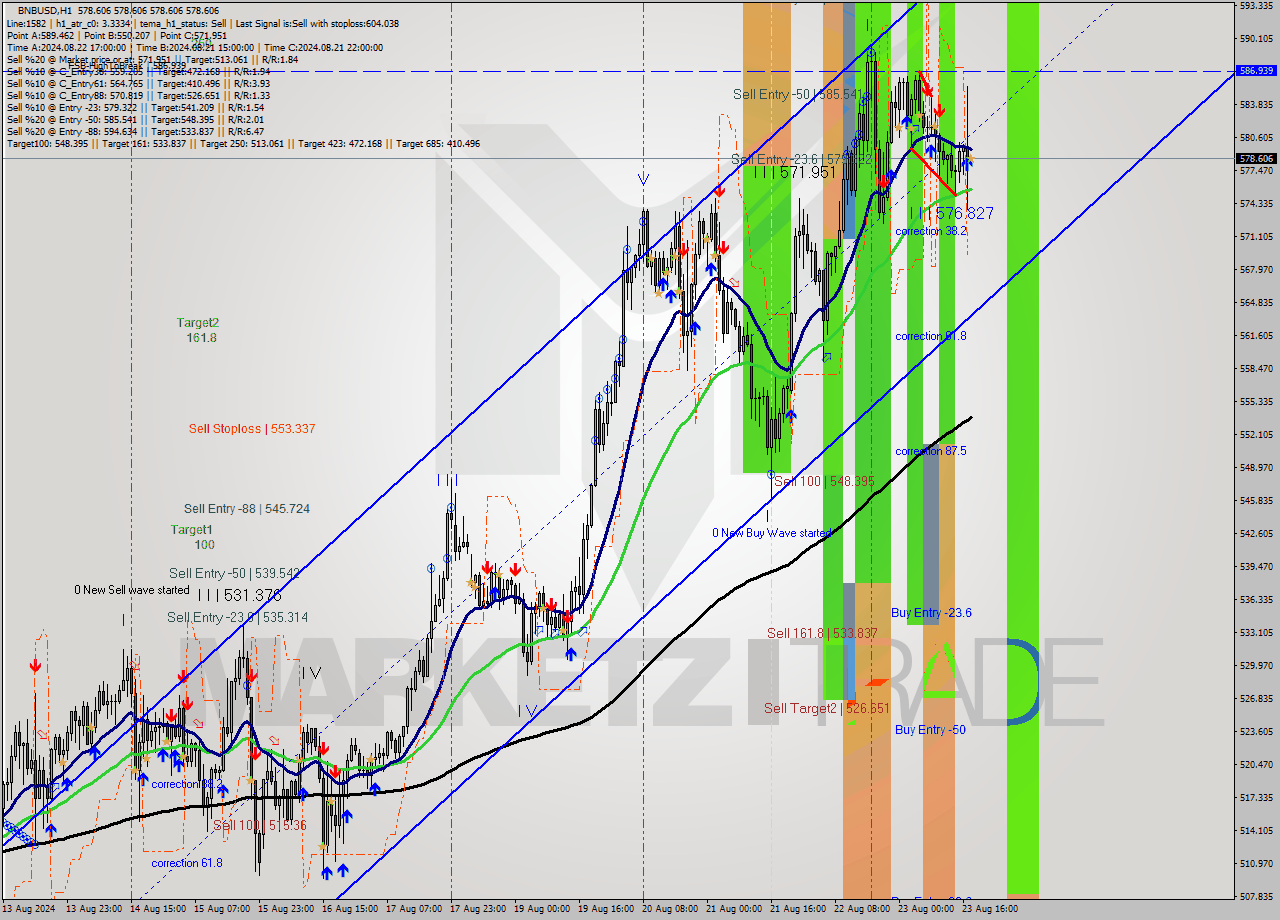Click the 'Sell Entry -50 | 539.542' label
The image size is (1280, 920).
tap(234, 573)
